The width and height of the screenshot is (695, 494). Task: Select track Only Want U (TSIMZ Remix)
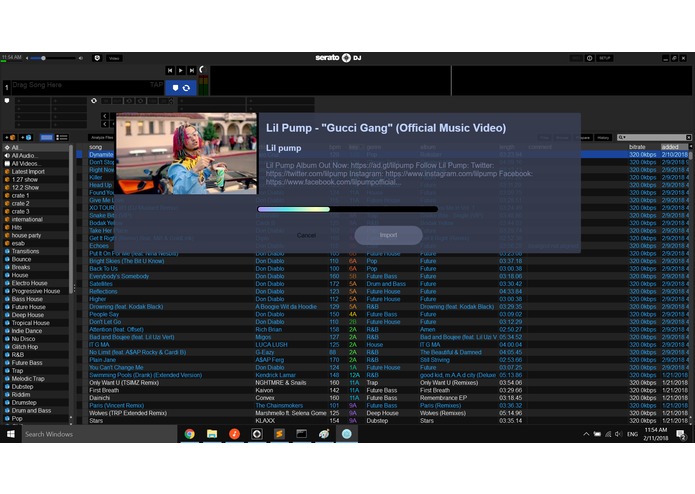point(124,383)
